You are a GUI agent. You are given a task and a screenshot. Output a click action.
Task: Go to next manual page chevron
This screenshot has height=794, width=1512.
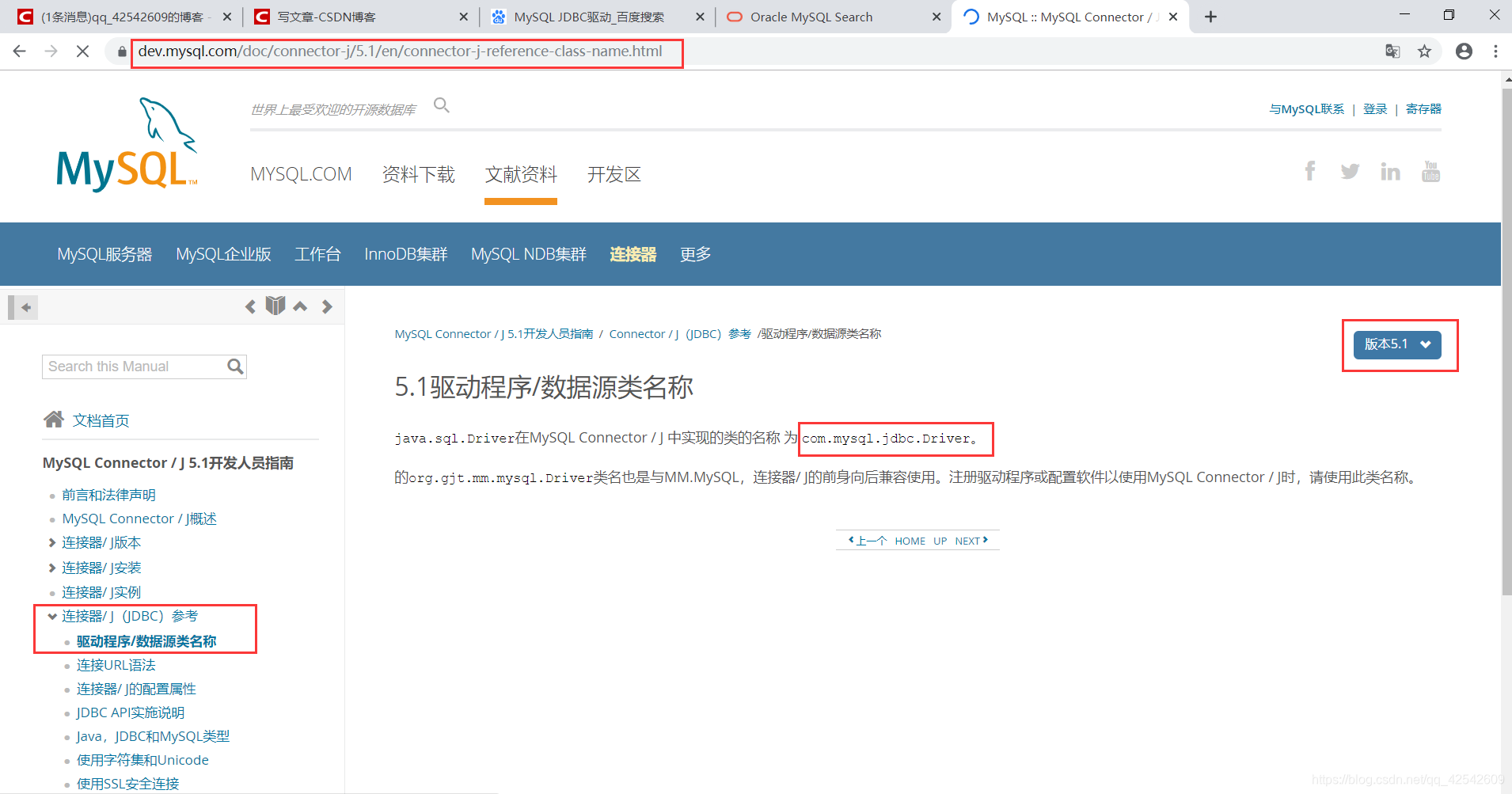[x=327, y=306]
